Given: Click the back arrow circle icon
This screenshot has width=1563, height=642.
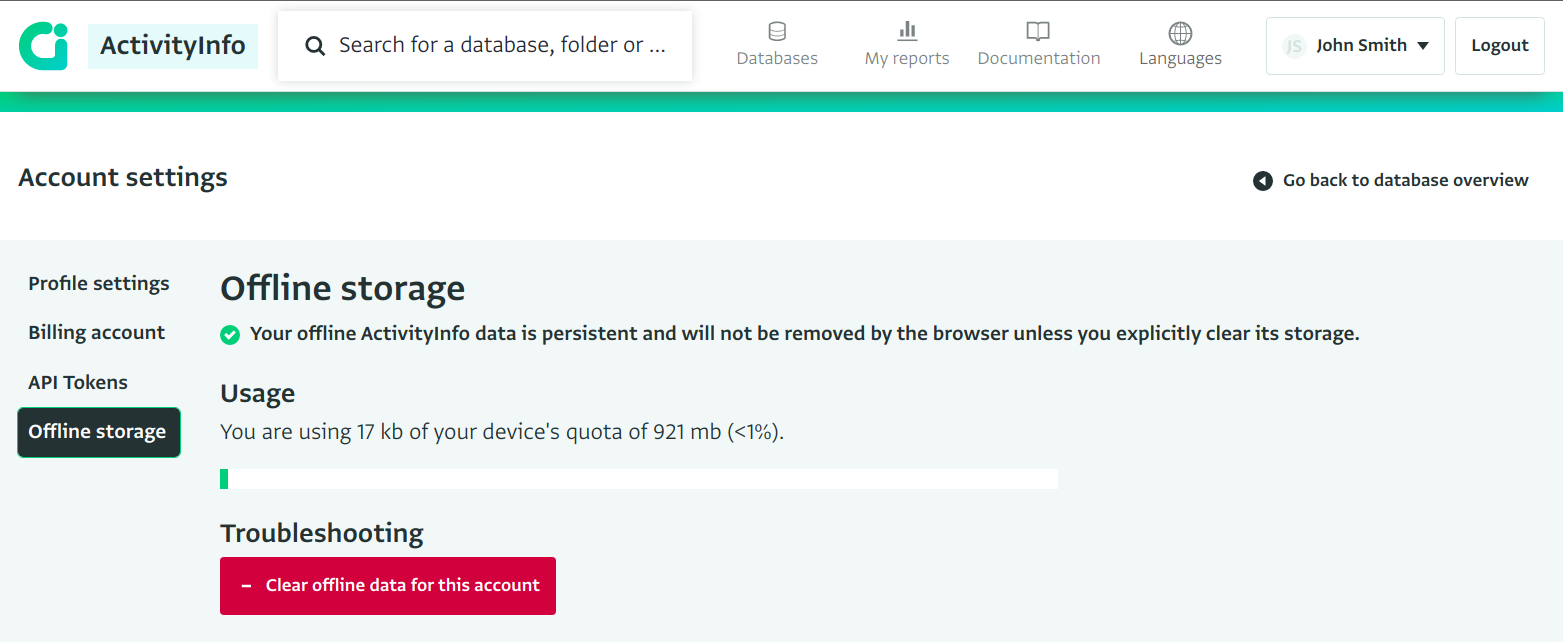Looking at the screenshot, I should (x=1263, y=181).
